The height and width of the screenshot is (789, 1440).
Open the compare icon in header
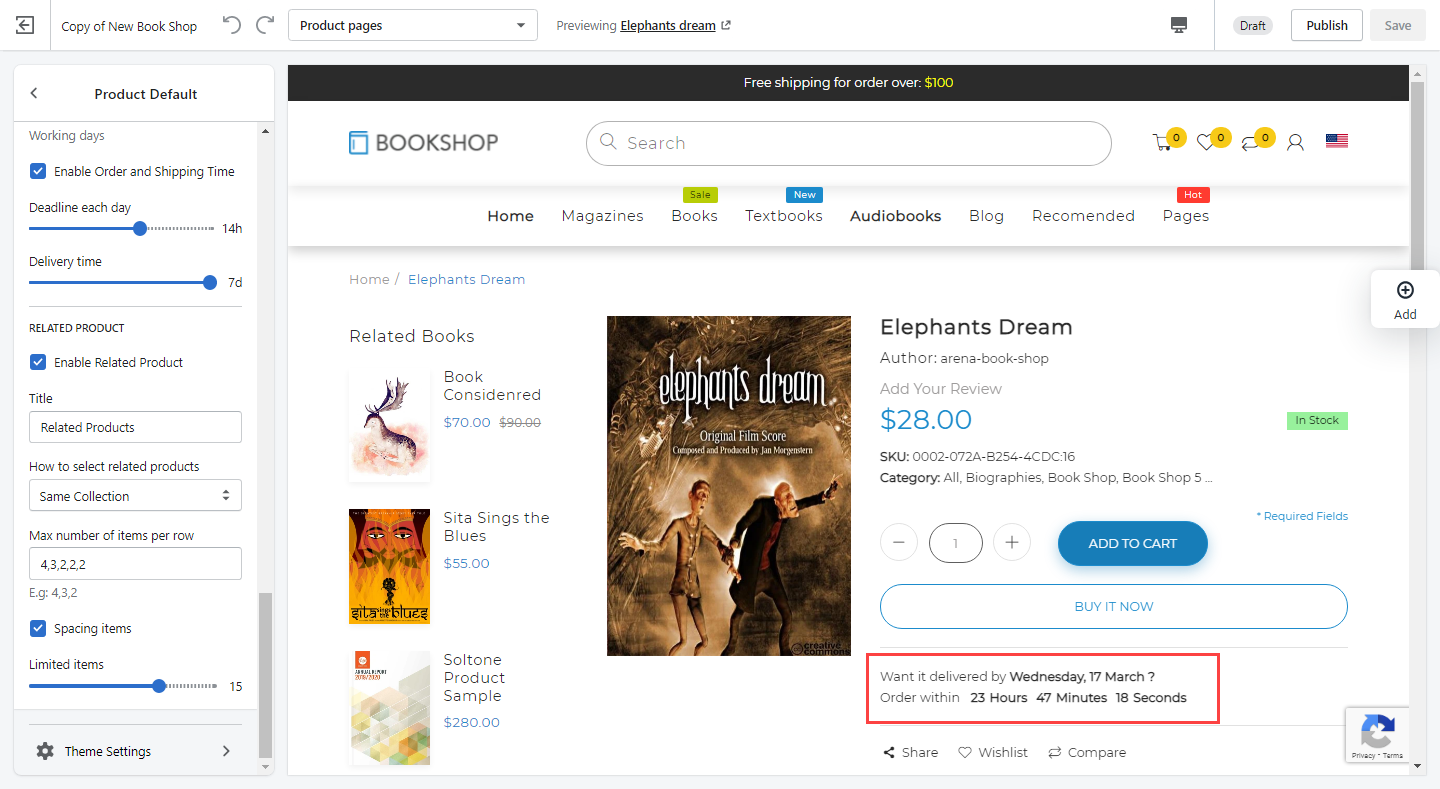[1250, 143]
